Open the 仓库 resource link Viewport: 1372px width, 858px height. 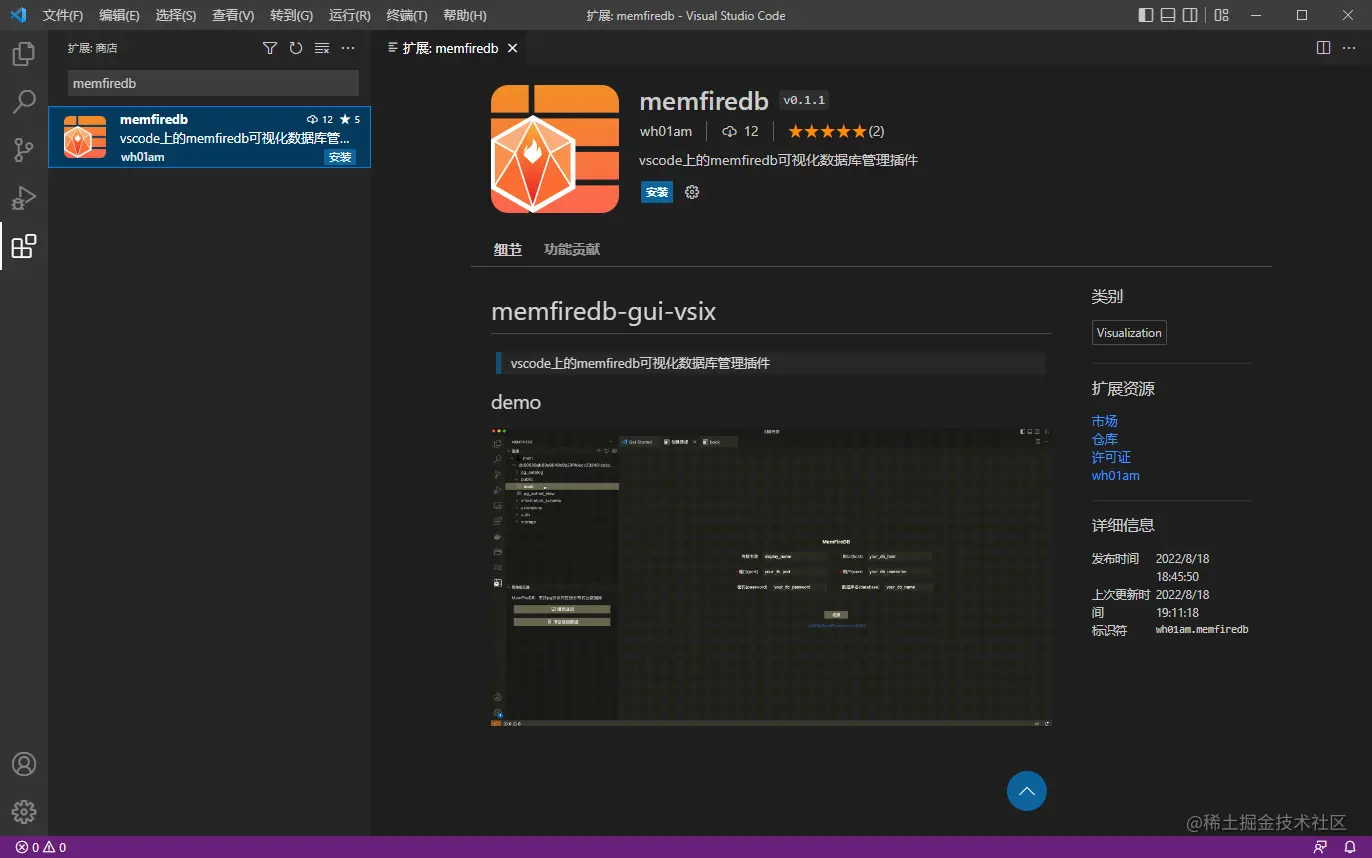tap(1105, 439)
